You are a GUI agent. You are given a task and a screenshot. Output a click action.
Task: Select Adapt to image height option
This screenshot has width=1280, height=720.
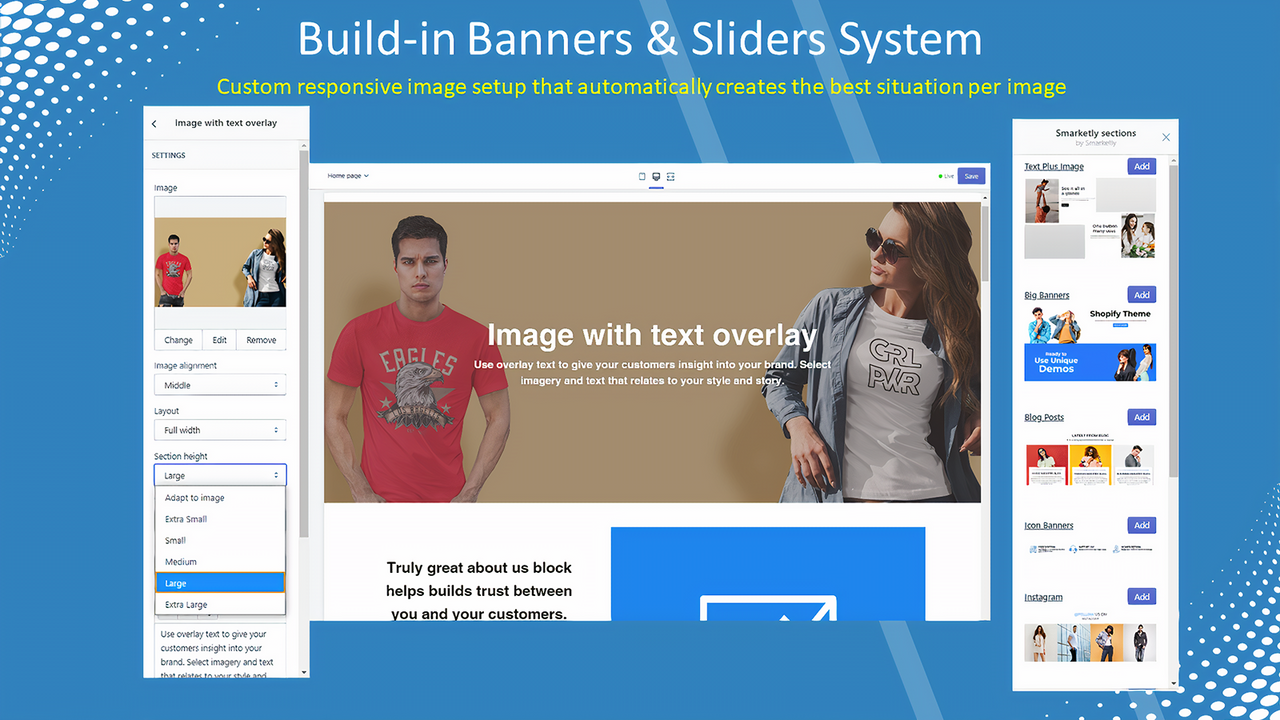(194, 497)
